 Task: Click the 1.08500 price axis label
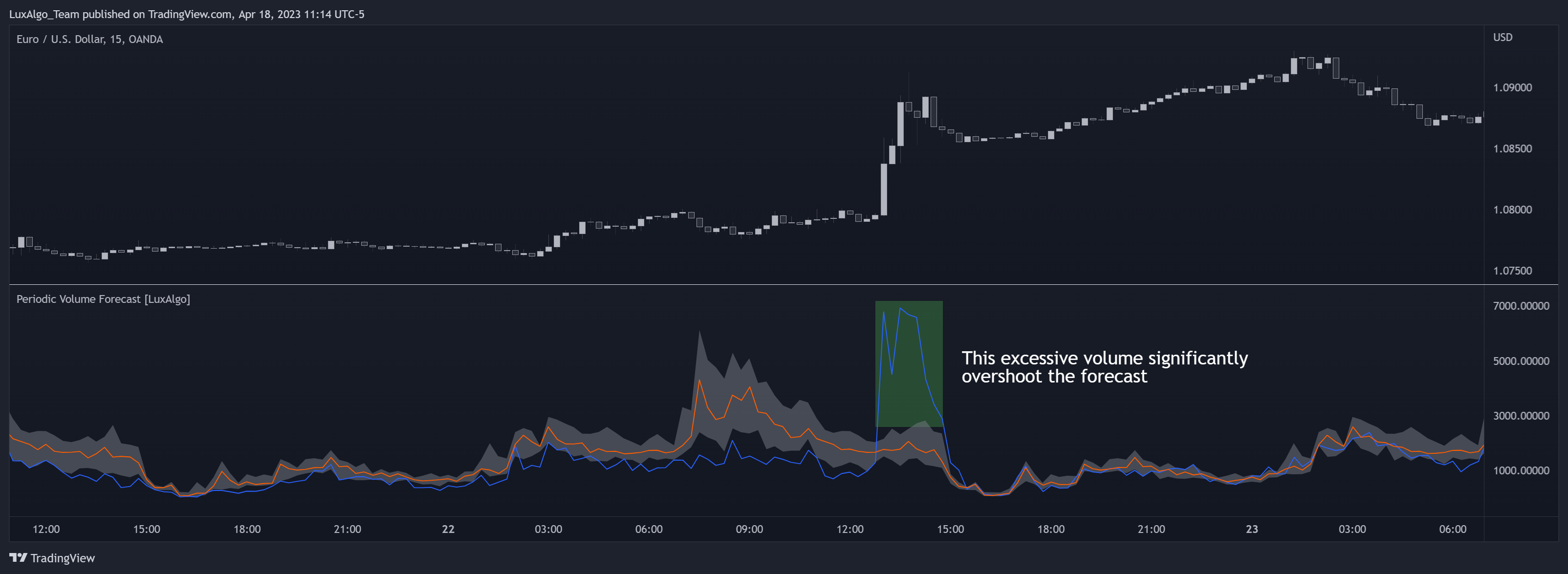coord(1512,149)
